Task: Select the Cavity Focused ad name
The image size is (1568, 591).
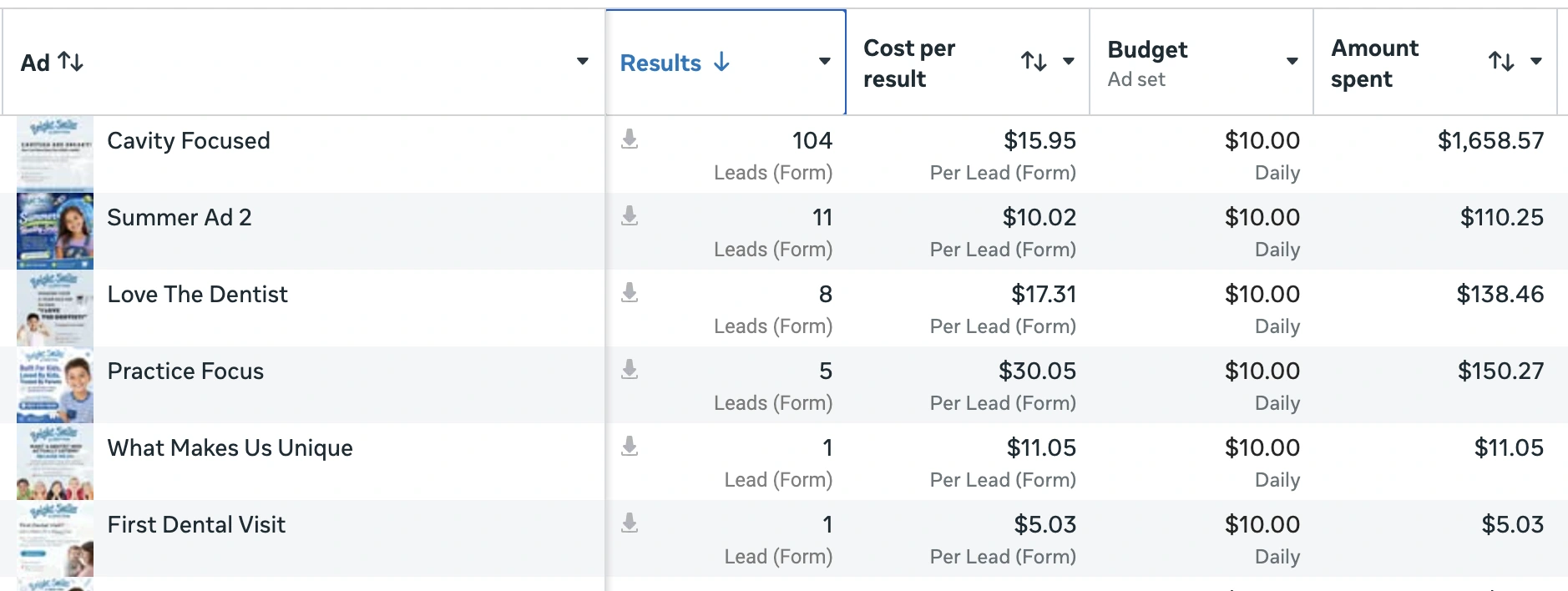Action: click(x=189, y=140)
